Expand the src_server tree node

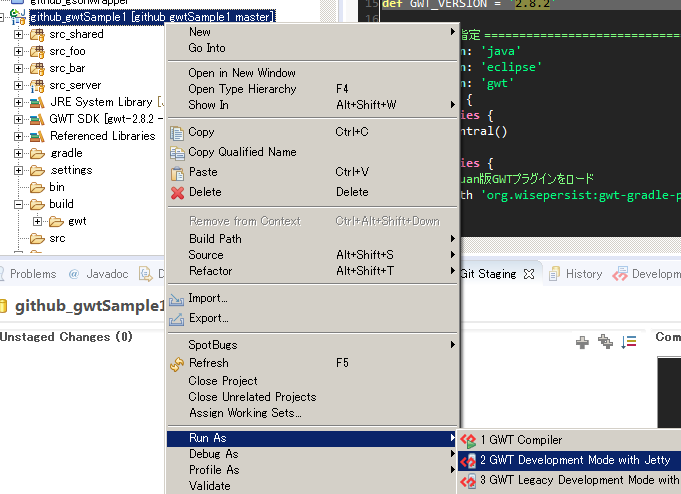pyautogui.click(x=18, y=86)
